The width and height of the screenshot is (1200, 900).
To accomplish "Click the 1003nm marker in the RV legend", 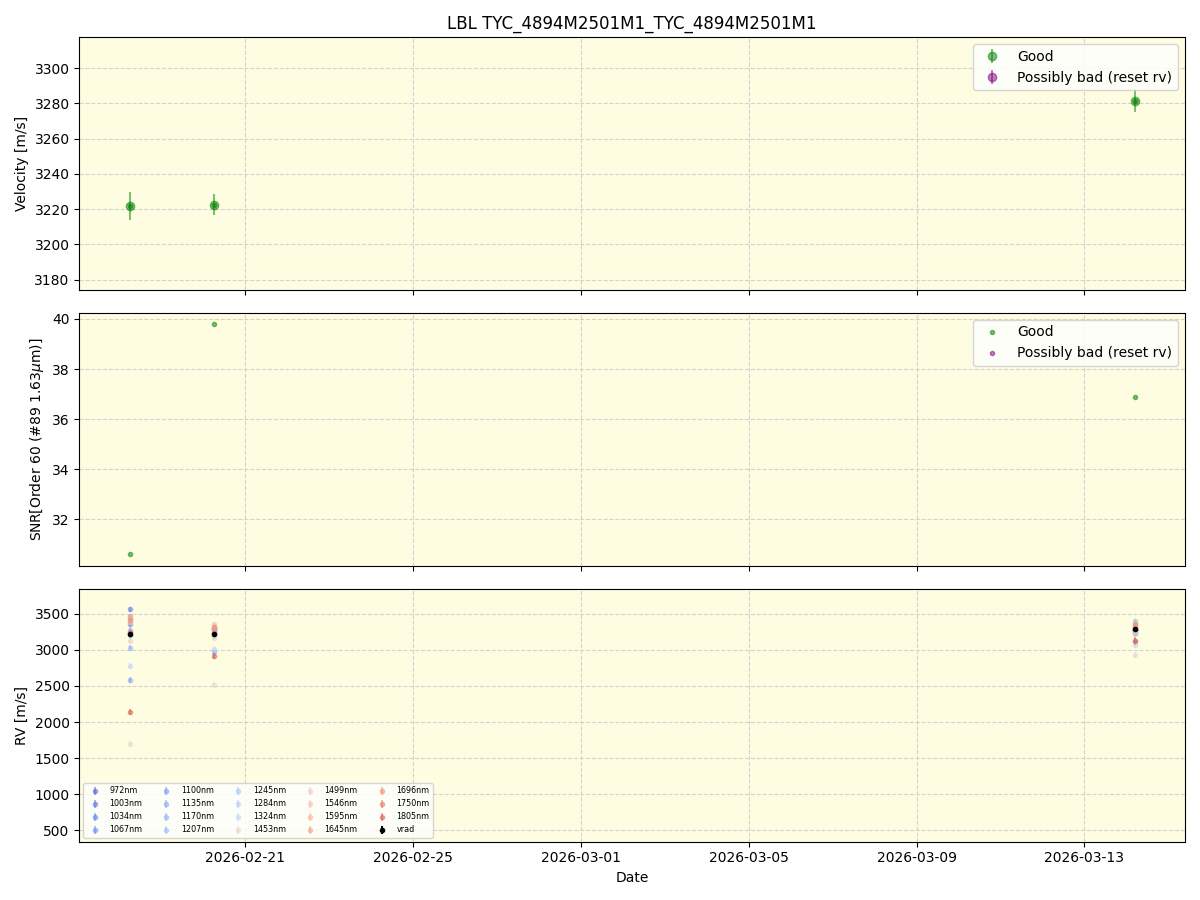I will (95, 804).
